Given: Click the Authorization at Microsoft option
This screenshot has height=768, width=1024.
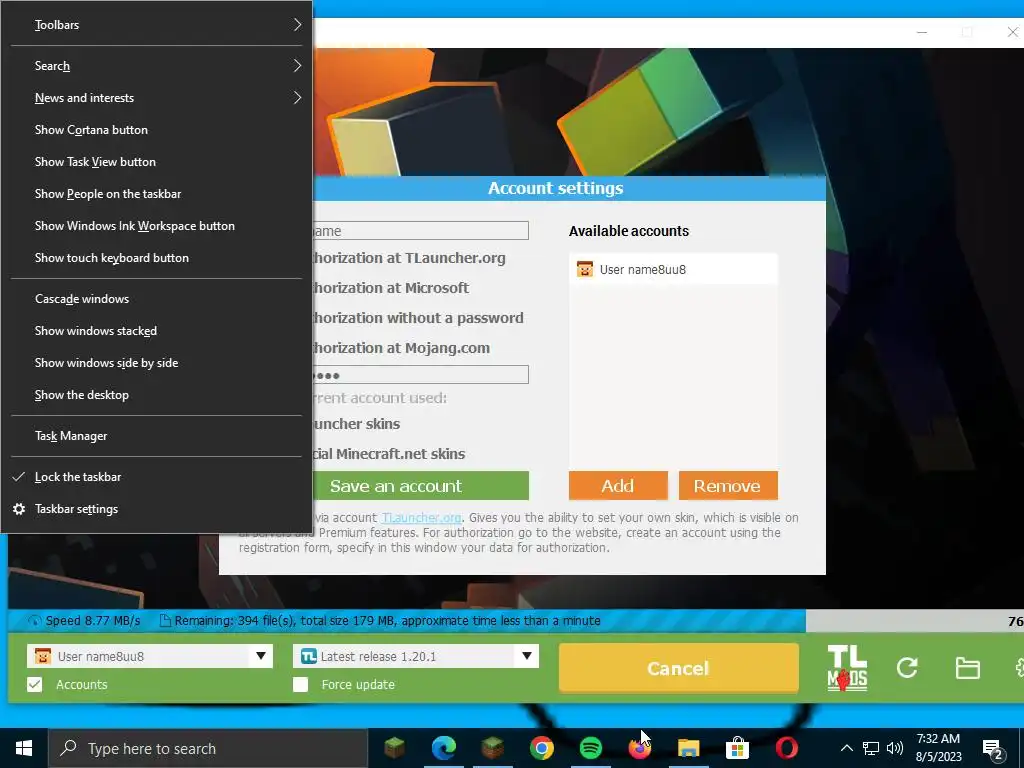Looking at the screenshot, I should [x=391, y=288].
